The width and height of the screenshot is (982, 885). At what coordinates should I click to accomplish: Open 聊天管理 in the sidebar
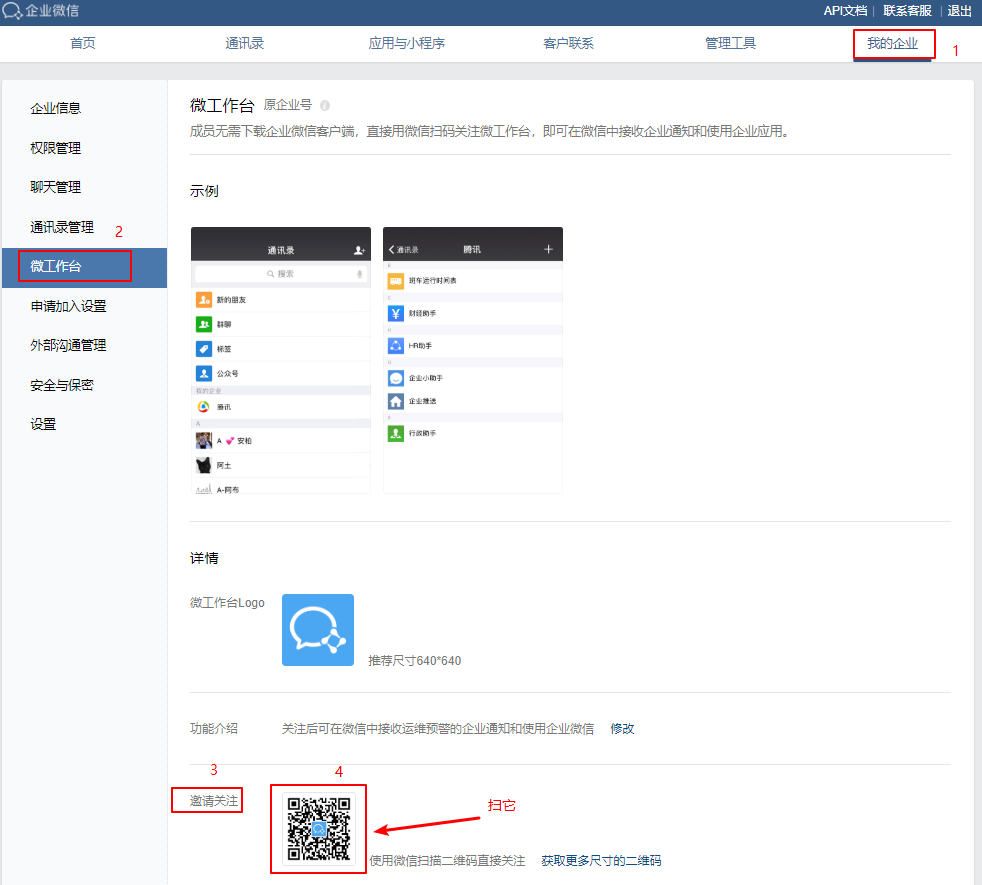coord(56,187)
